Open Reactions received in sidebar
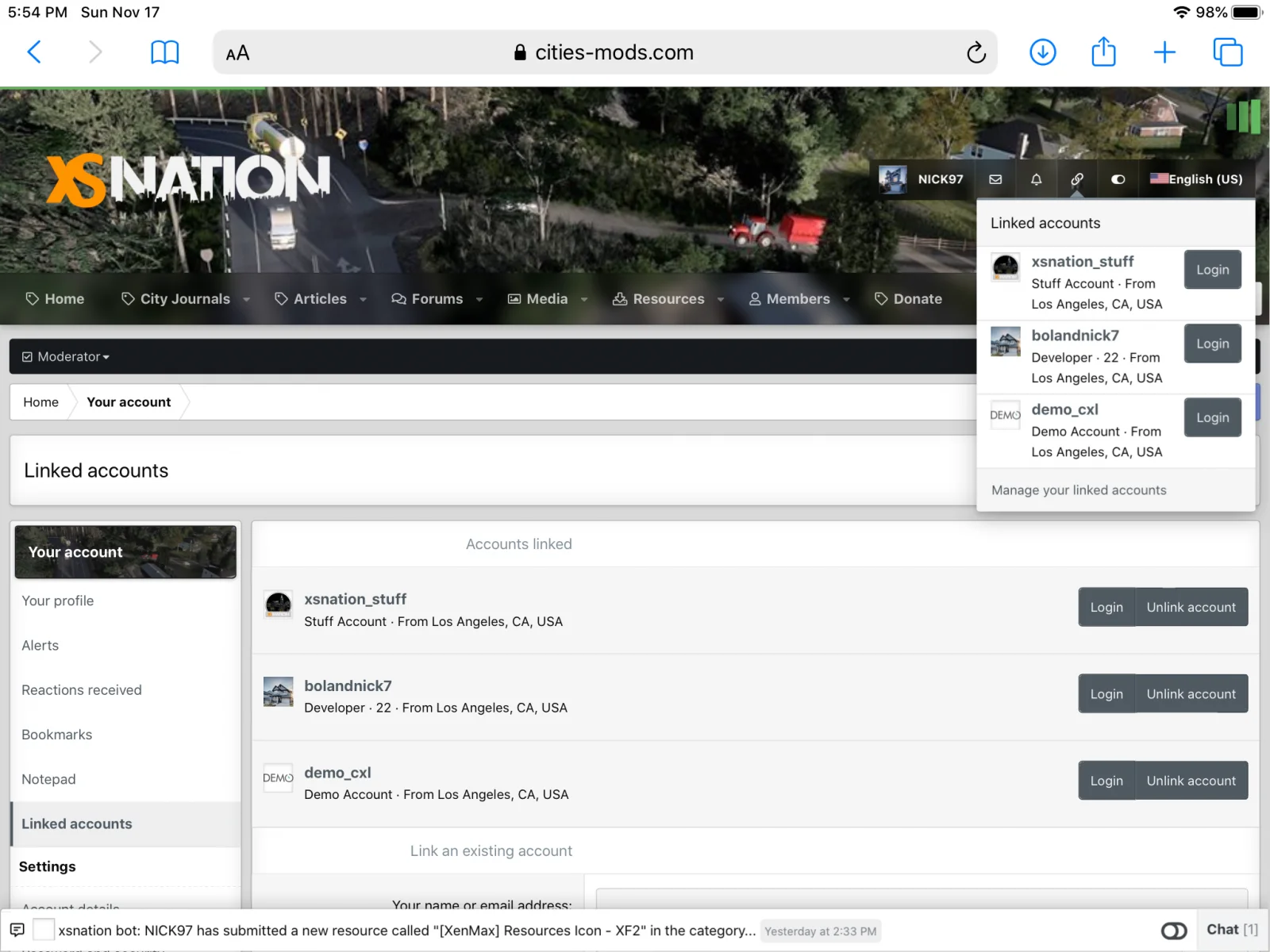This screenshot has height=952, width=1270. [x=125, y=690]
